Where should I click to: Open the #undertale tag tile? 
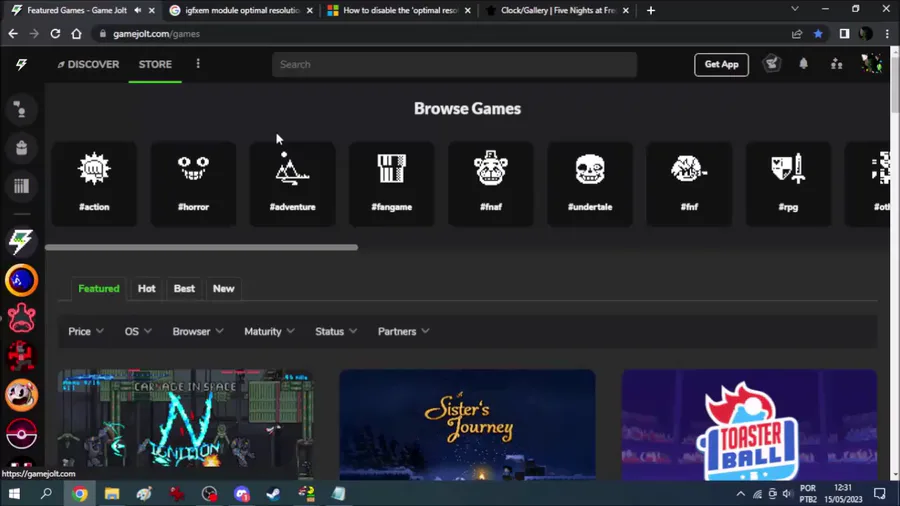[x=590, y=184]
